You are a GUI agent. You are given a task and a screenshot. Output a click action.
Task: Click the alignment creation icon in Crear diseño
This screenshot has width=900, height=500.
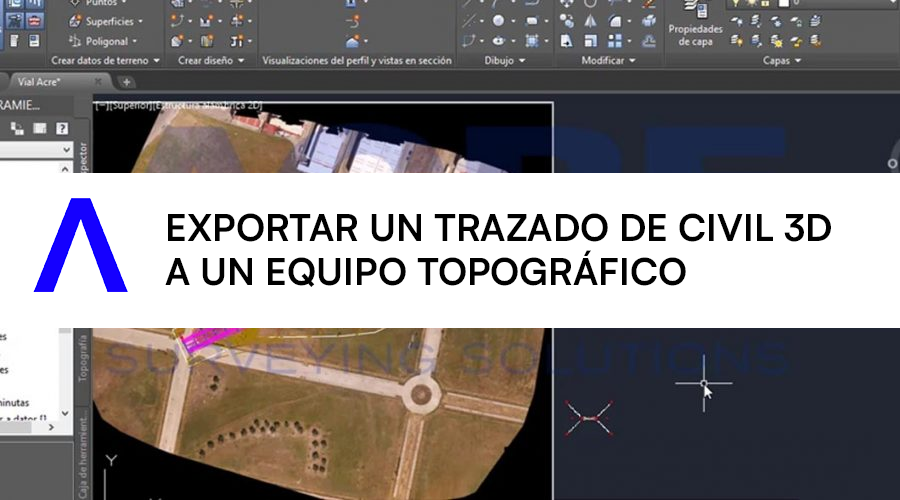pos(177,21)
